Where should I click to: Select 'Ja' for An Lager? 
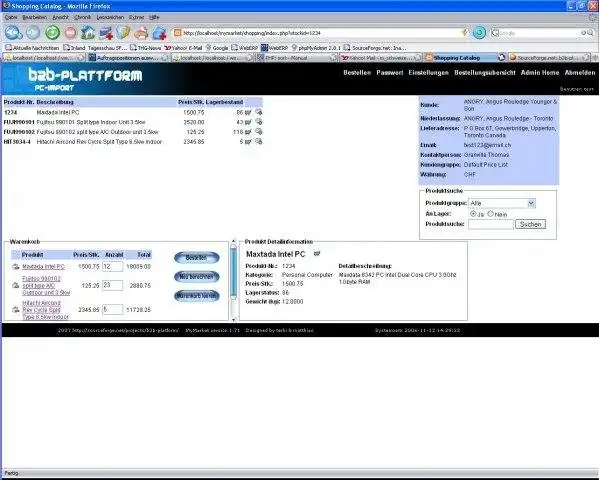point(473,214)
